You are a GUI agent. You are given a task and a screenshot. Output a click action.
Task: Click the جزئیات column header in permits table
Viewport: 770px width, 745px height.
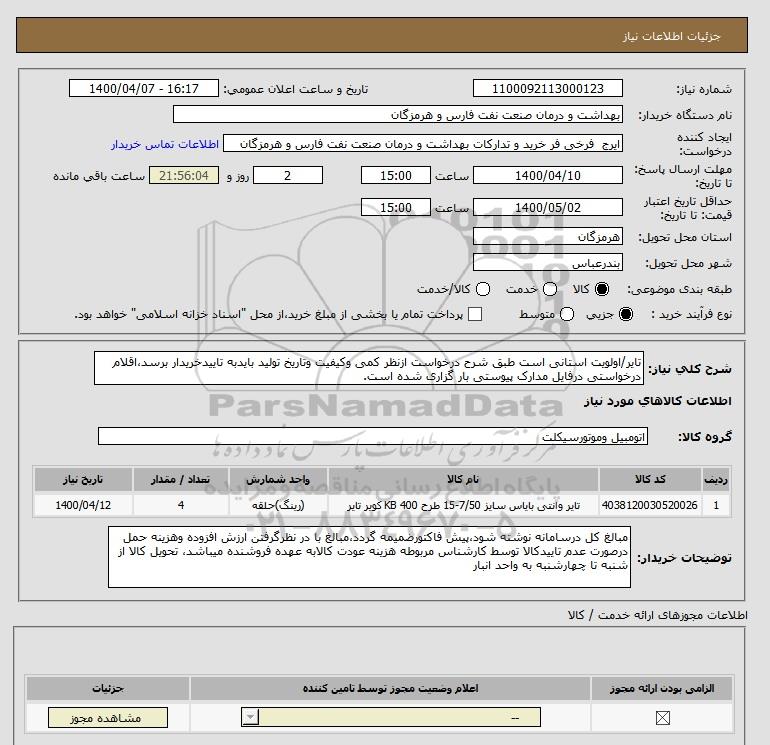coord(108,689)
